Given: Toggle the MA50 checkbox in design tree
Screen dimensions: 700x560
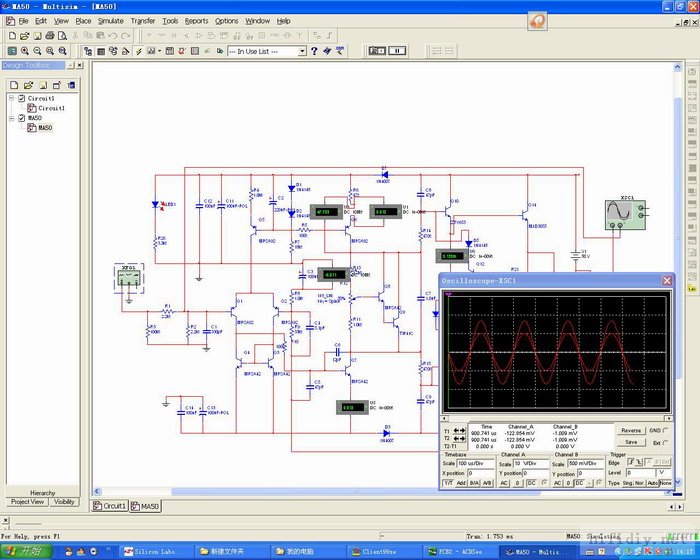Looking at the screenshot, I should (x=19, y=118).
